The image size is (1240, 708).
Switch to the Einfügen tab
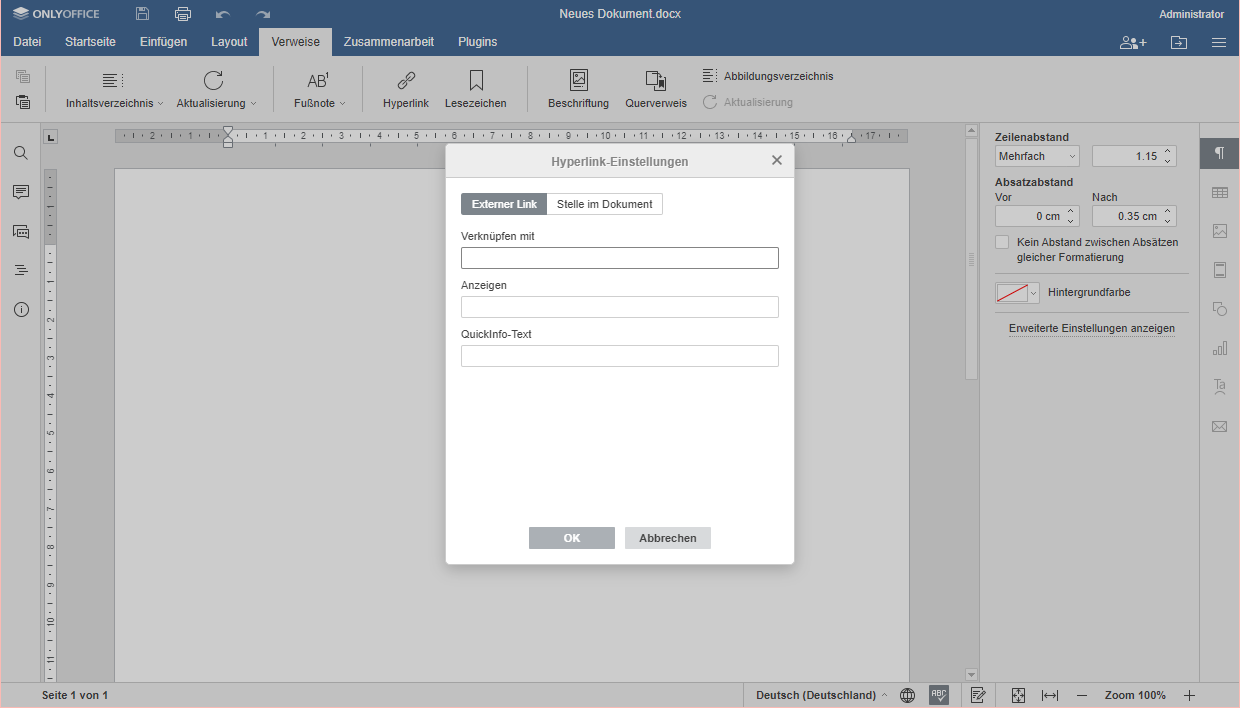click(x=163, y=42)
